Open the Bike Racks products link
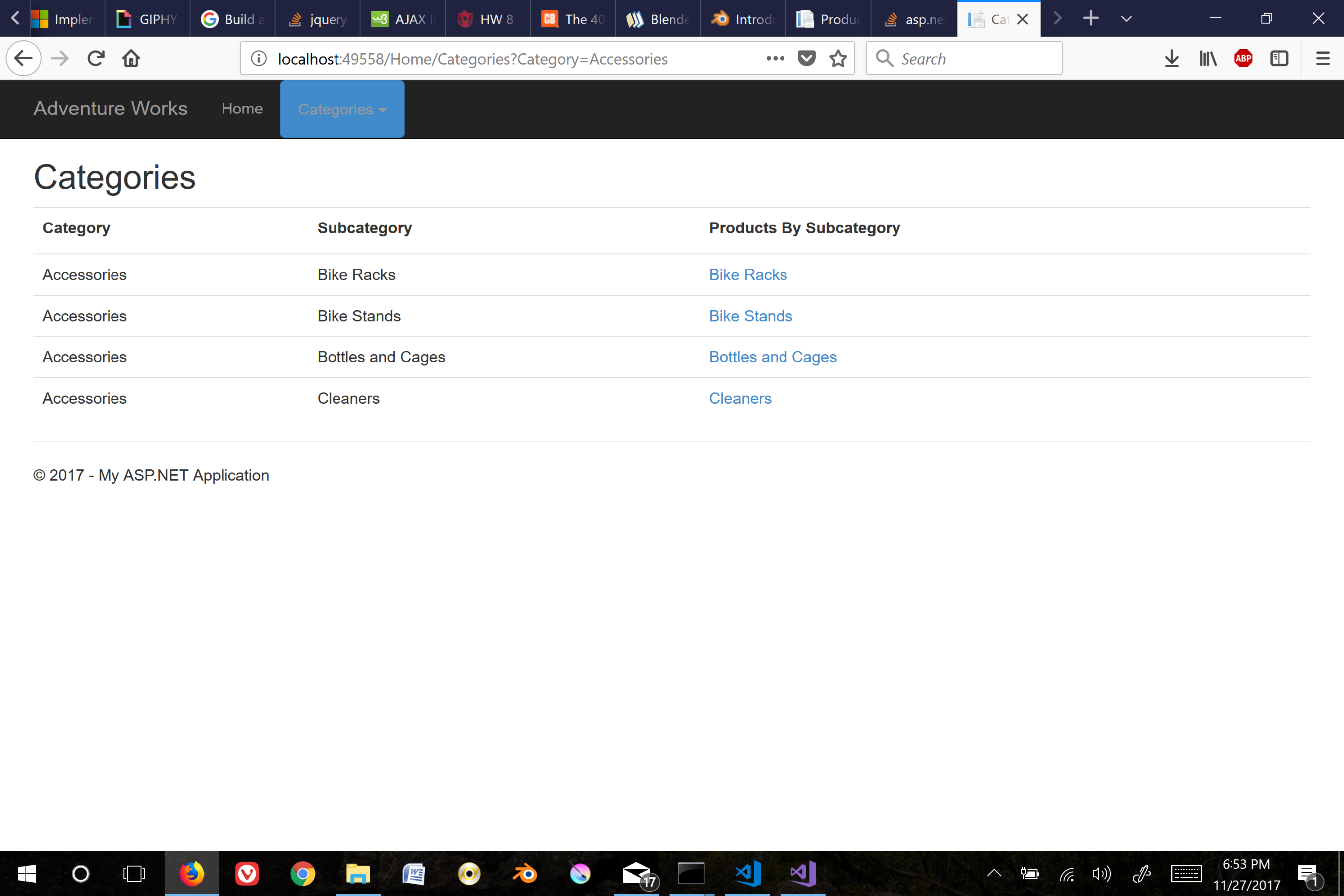Screen dimensions: 1344x896 (748, 275)
